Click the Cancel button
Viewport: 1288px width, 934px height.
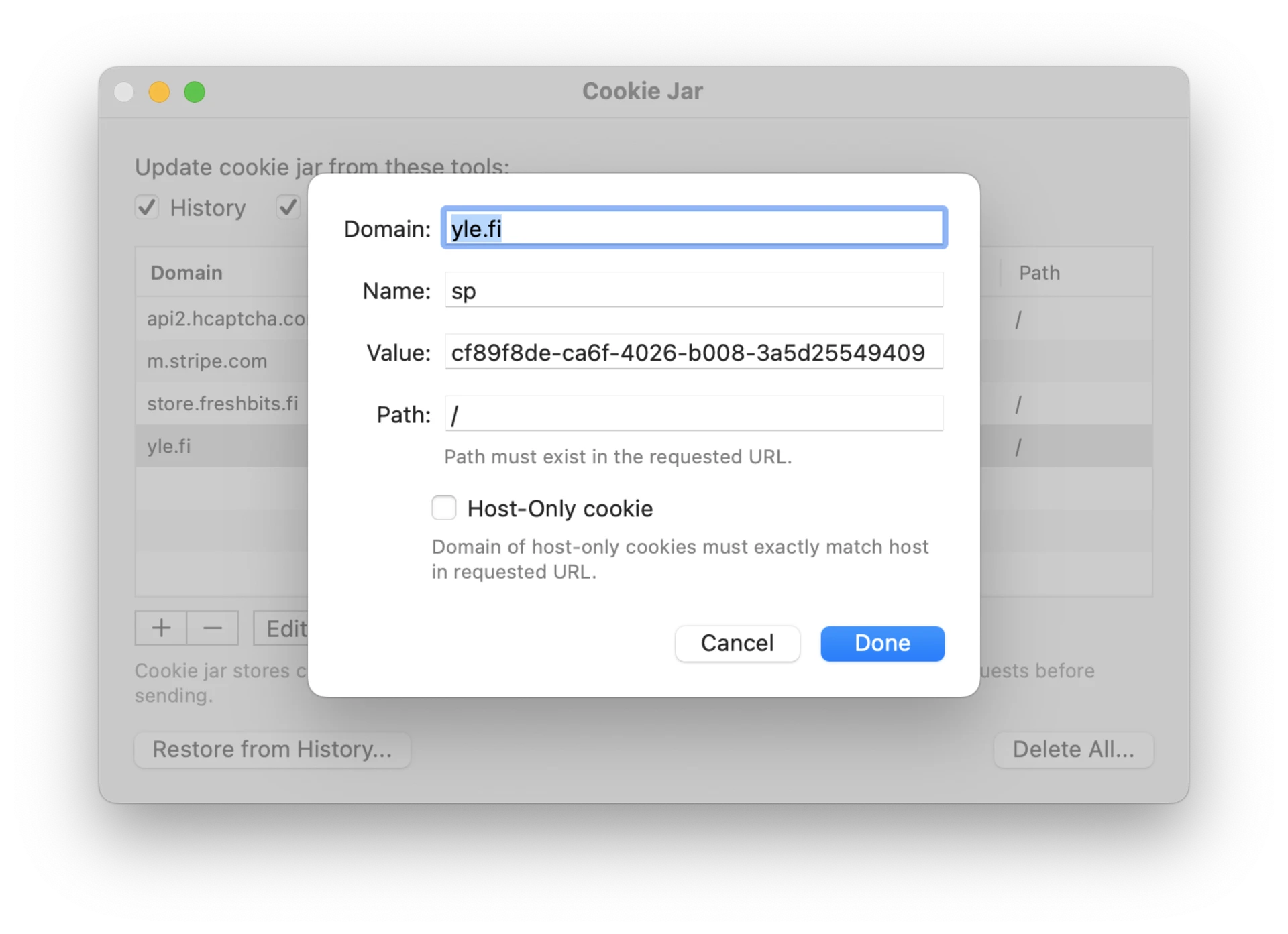click(737, 643)
